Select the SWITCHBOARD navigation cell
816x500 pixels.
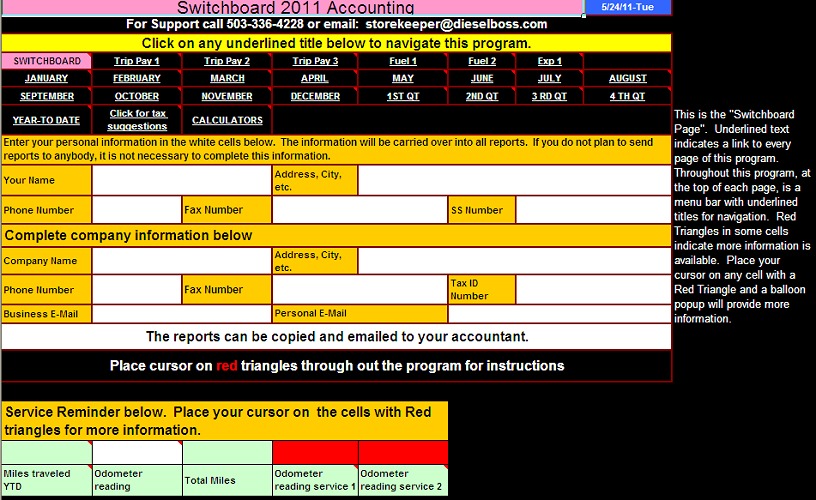47,61
